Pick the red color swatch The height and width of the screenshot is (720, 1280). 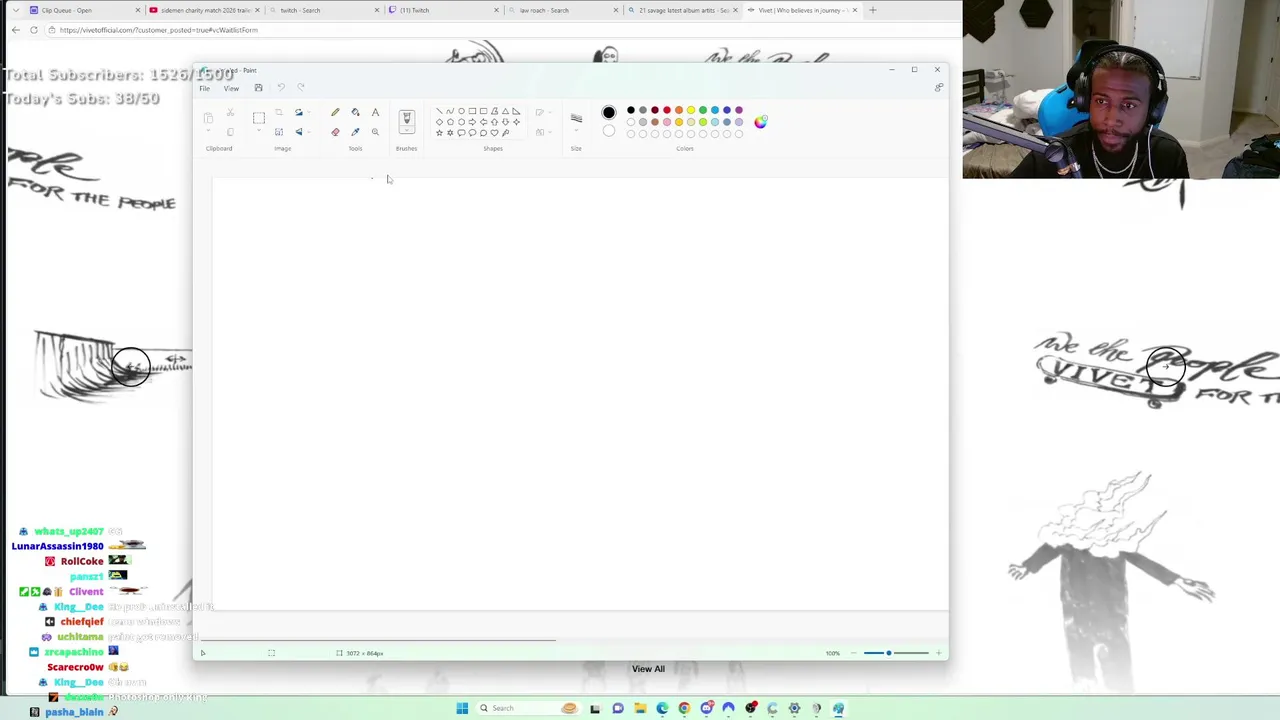click(667, 111)
